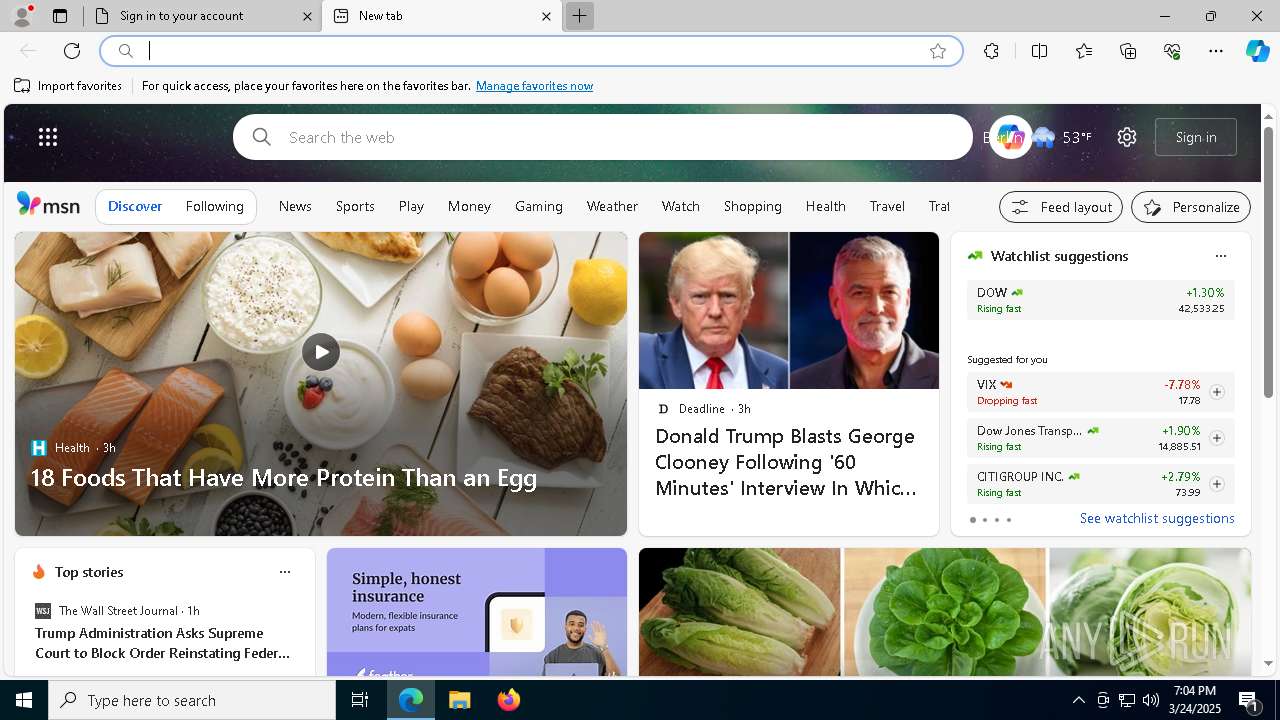Open the Sports category
Image resolution: width=1280 pixels, height=720 pixels.
coord(355,206)
